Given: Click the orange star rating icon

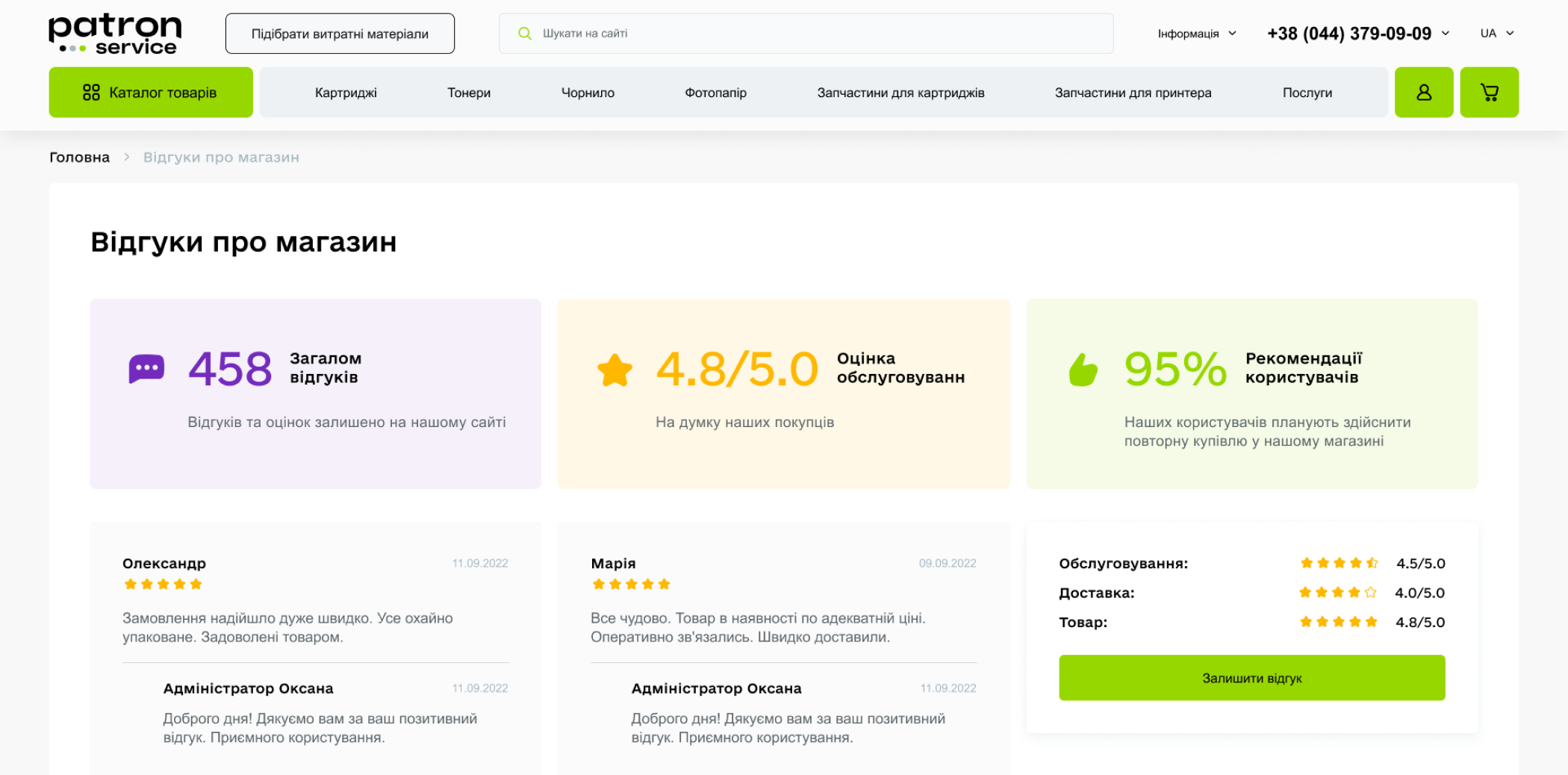Looking at the screenshot, I should click(615, 370).
